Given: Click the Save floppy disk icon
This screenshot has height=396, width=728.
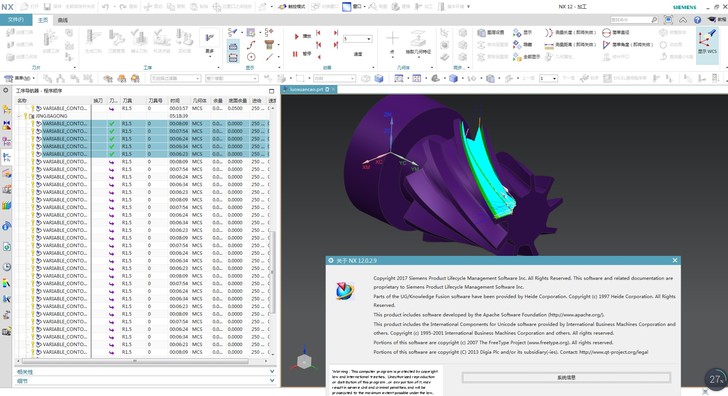Looking at the screenshot, I should [47, 6].
